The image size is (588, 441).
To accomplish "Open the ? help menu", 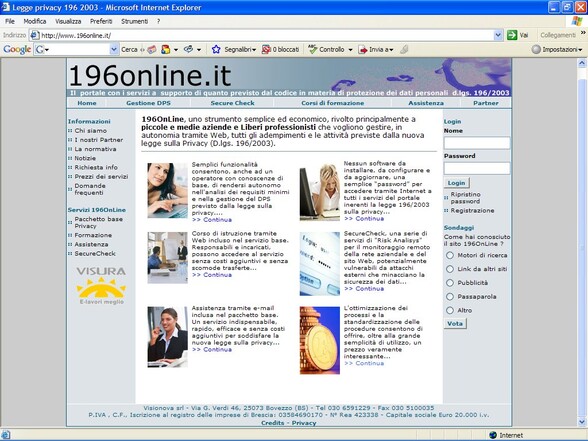I will [159, 21].
